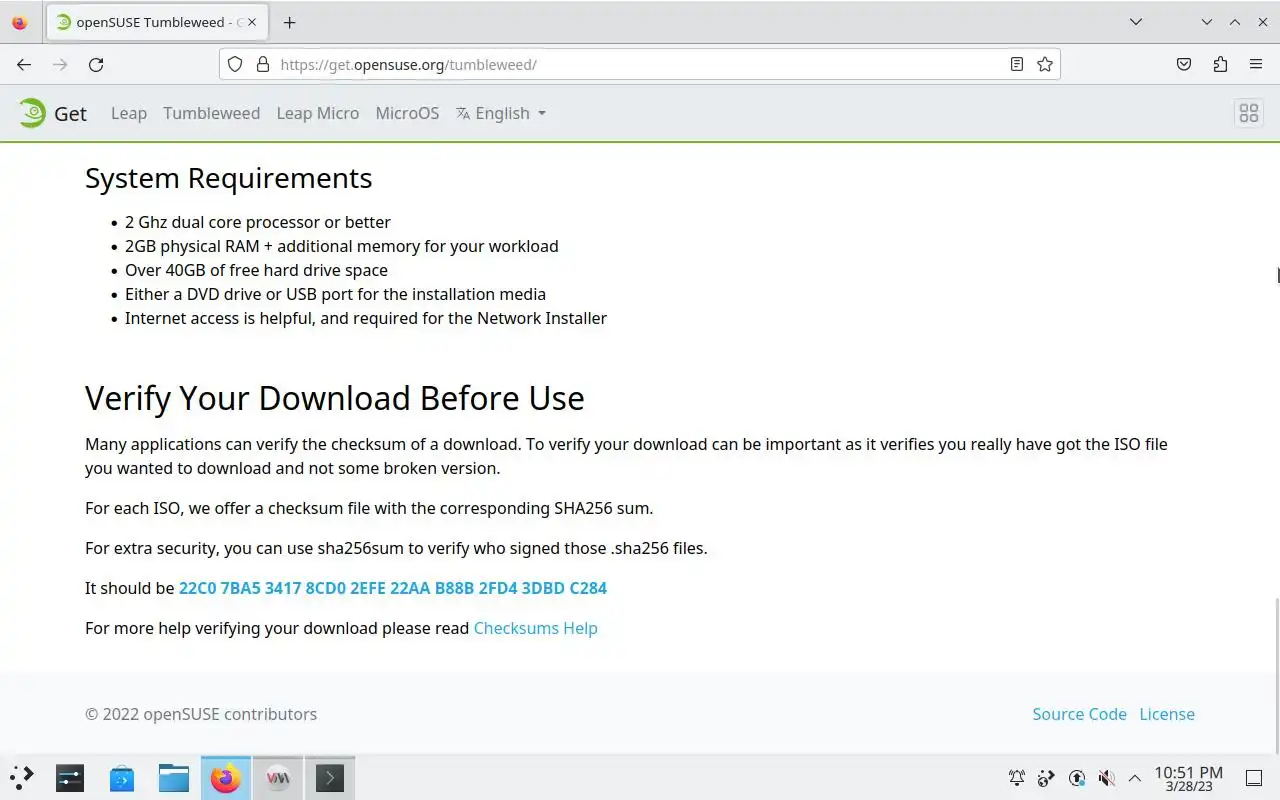Open the Firefox extensions panel
The width and height of the screenshot is (1280, 800).
coord(1220,64)
